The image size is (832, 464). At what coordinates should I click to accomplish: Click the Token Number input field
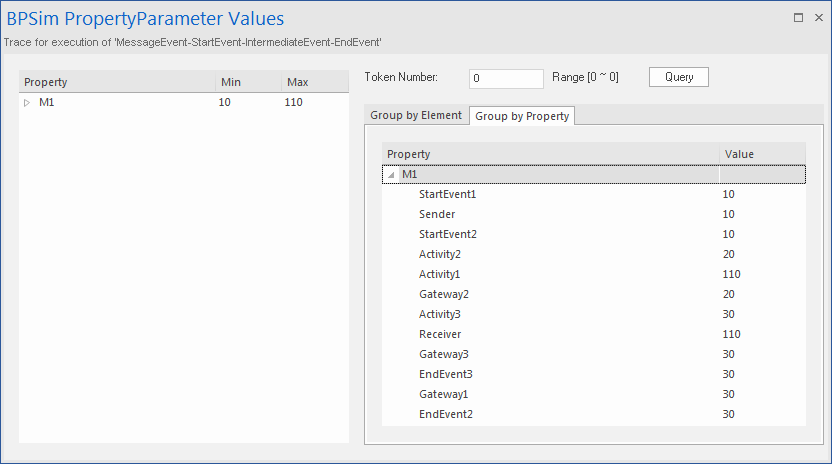[x=505, y=78]
